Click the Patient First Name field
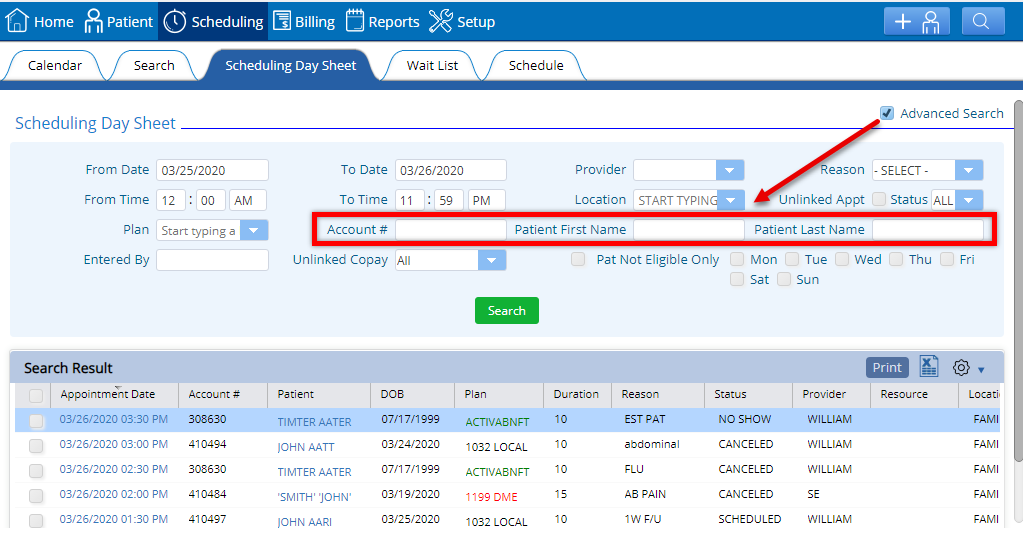The height and width of the screenshot is (535, 1023). click(688, 230)
